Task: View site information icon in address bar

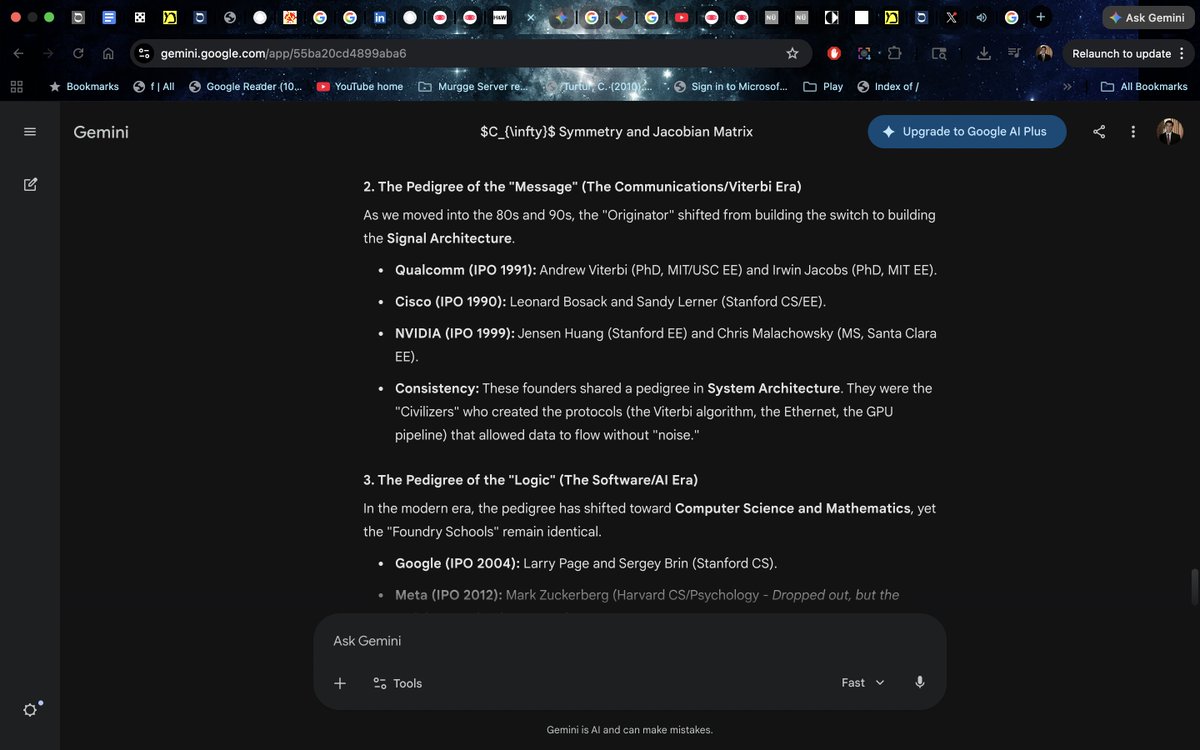Action: [x=144, y=53]
